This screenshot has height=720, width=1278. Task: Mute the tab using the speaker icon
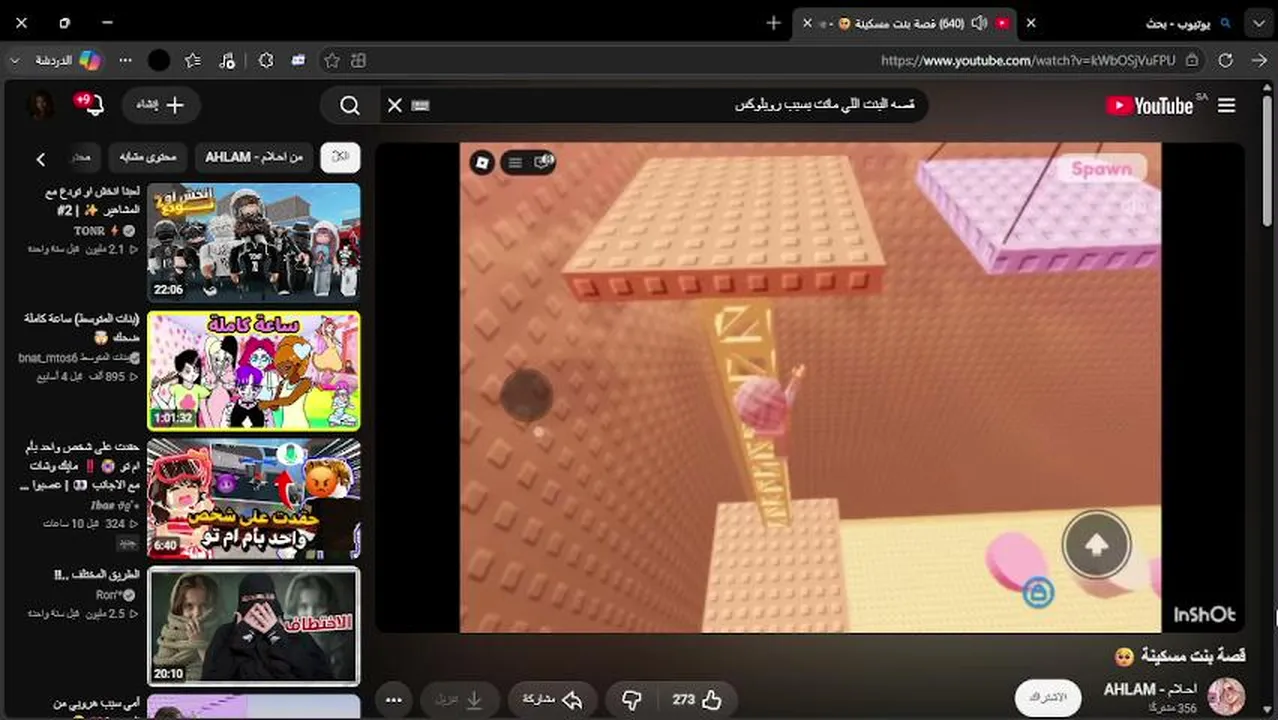(978, 23)
